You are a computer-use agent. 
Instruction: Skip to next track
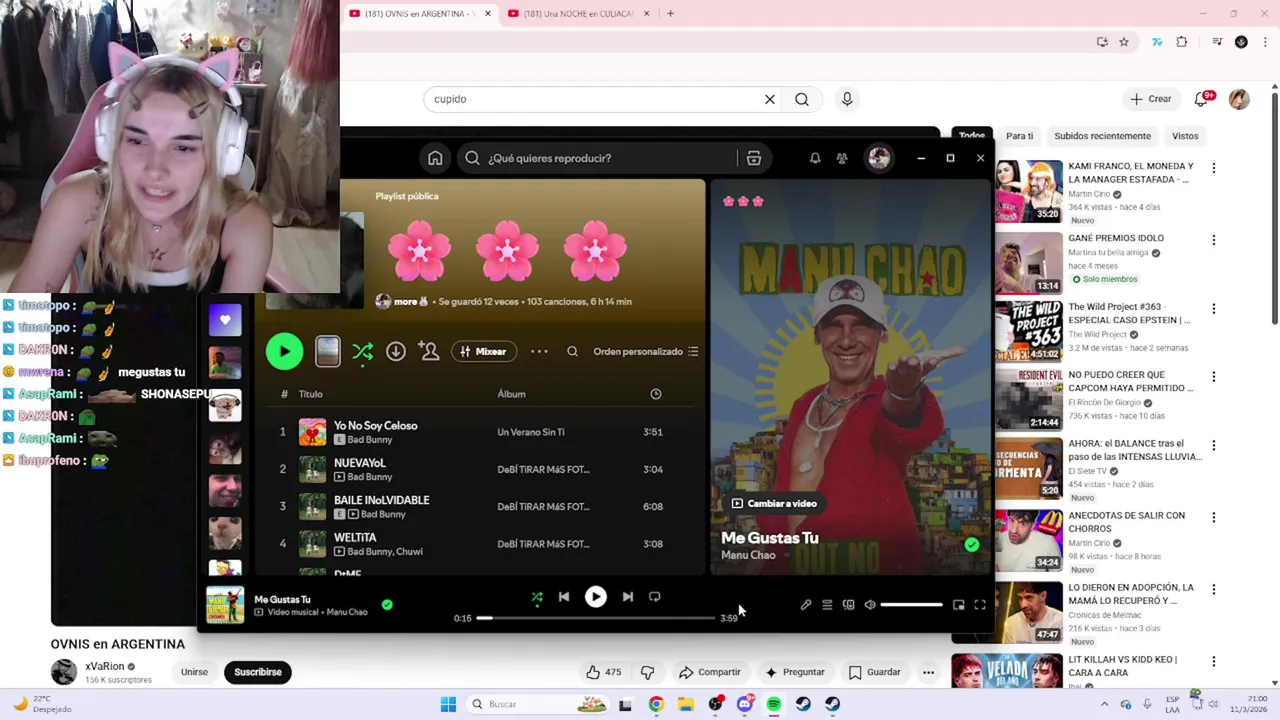coord(627,597)
